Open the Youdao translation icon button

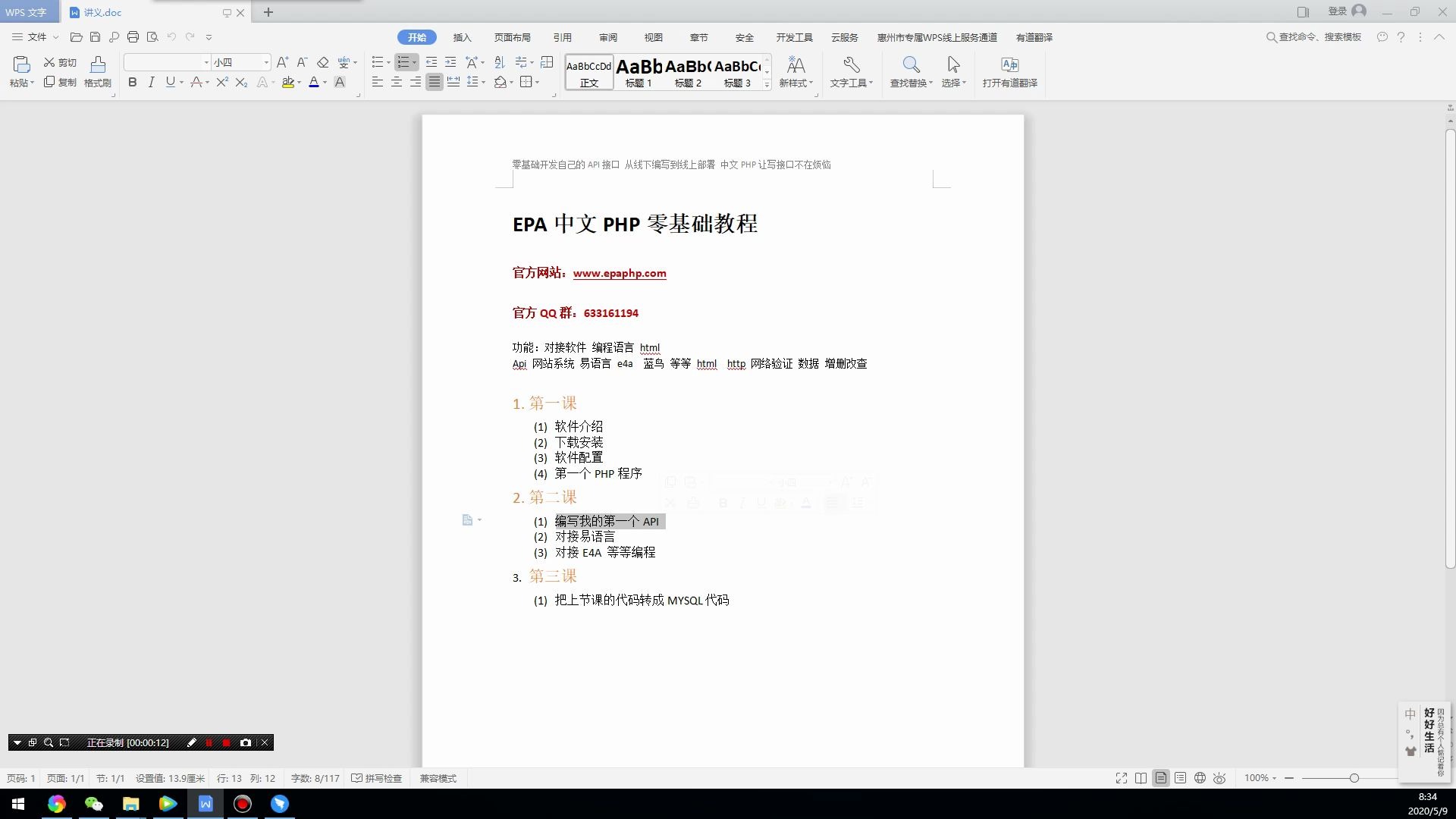coord(1009,72)
